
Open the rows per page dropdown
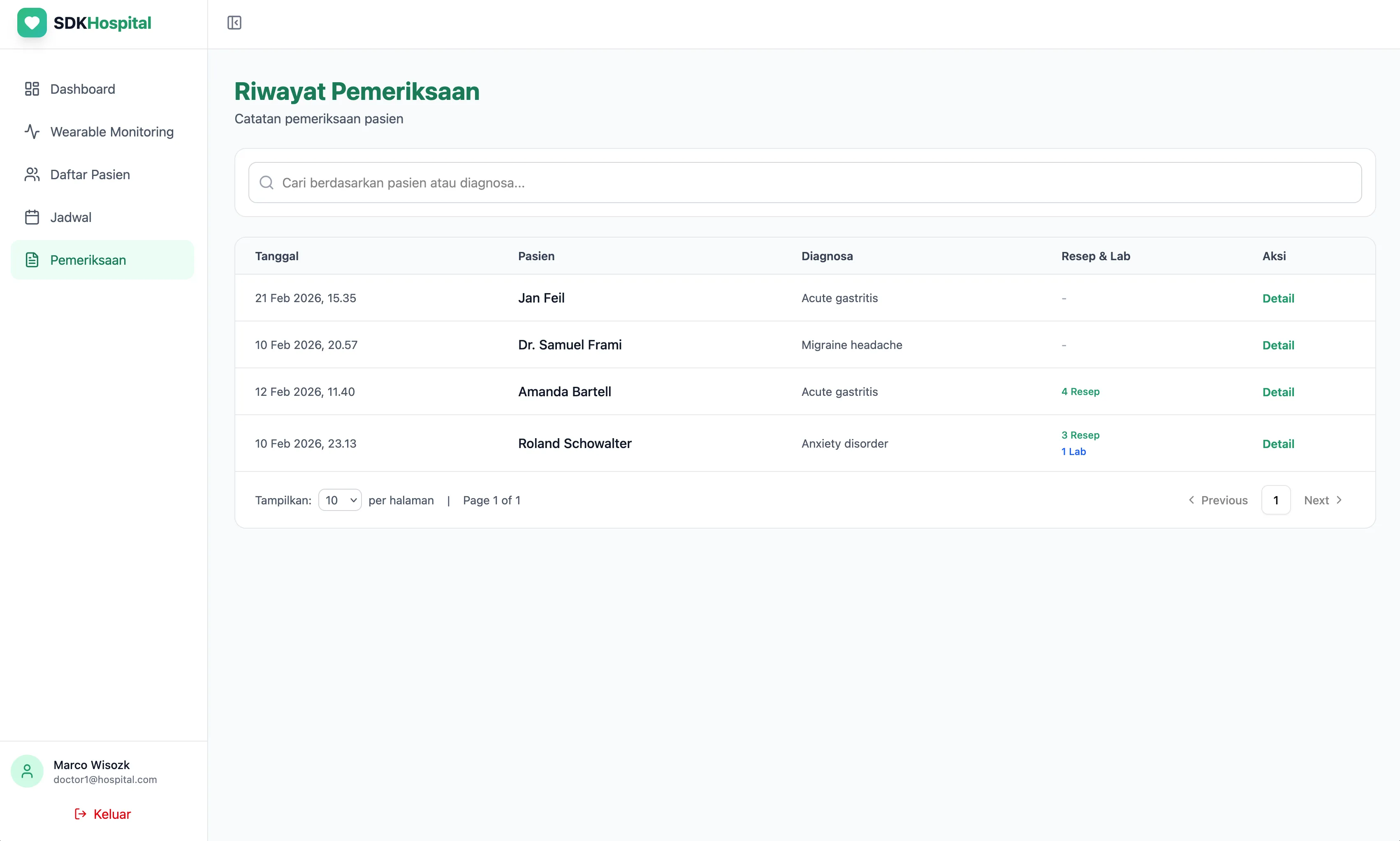point(340,500)
